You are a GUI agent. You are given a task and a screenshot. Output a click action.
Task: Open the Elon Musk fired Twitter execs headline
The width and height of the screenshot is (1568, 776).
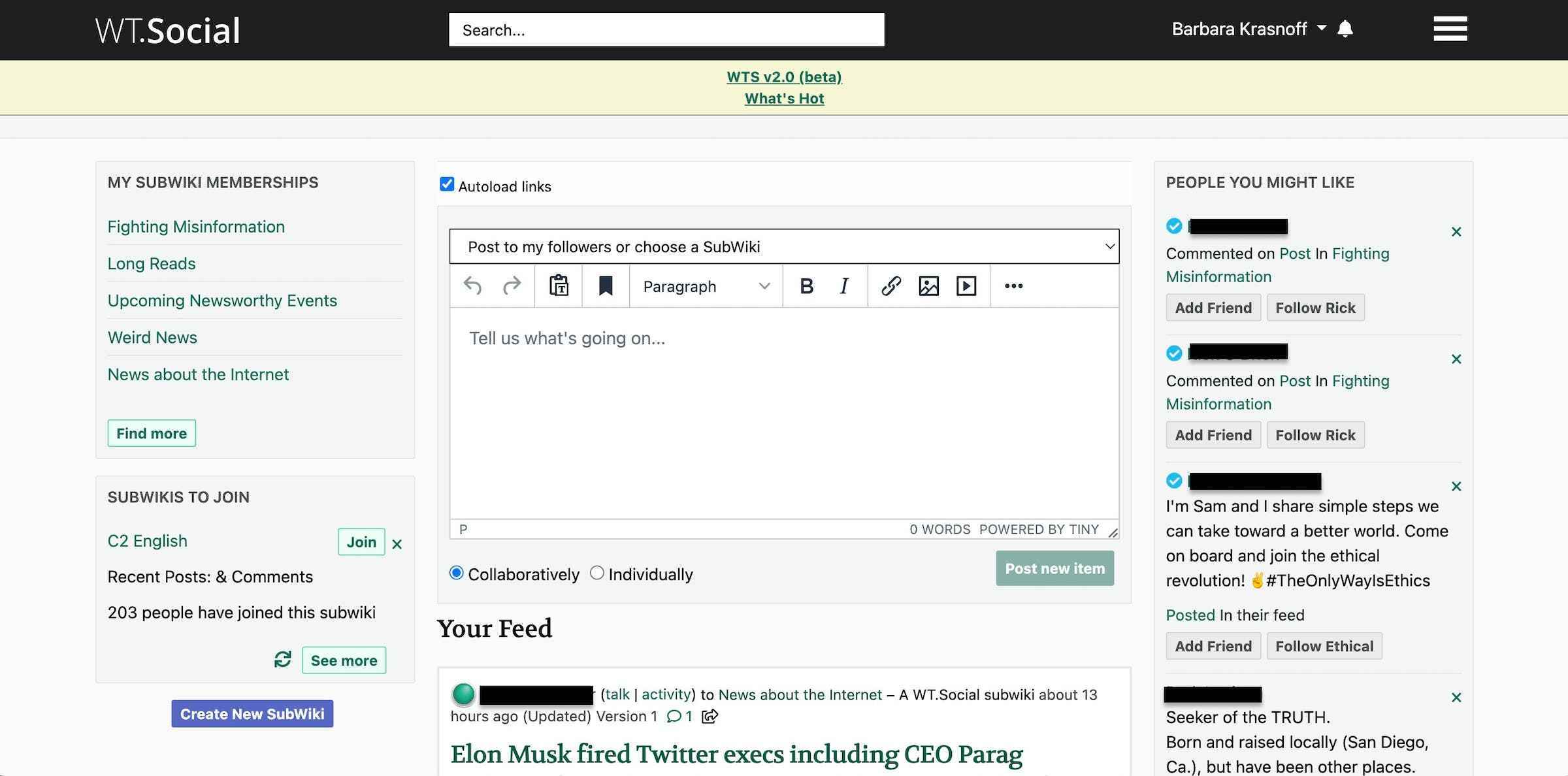click(736, 754)
